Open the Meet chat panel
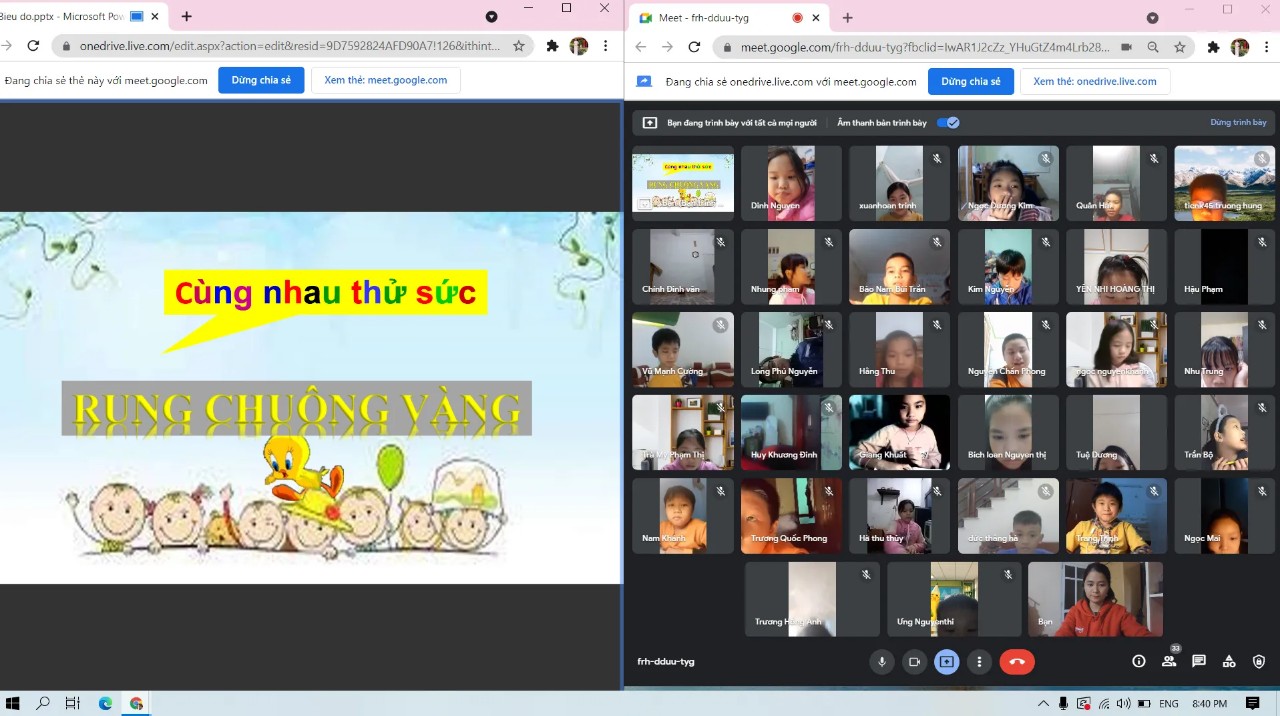 click(x=1199, y=661)
